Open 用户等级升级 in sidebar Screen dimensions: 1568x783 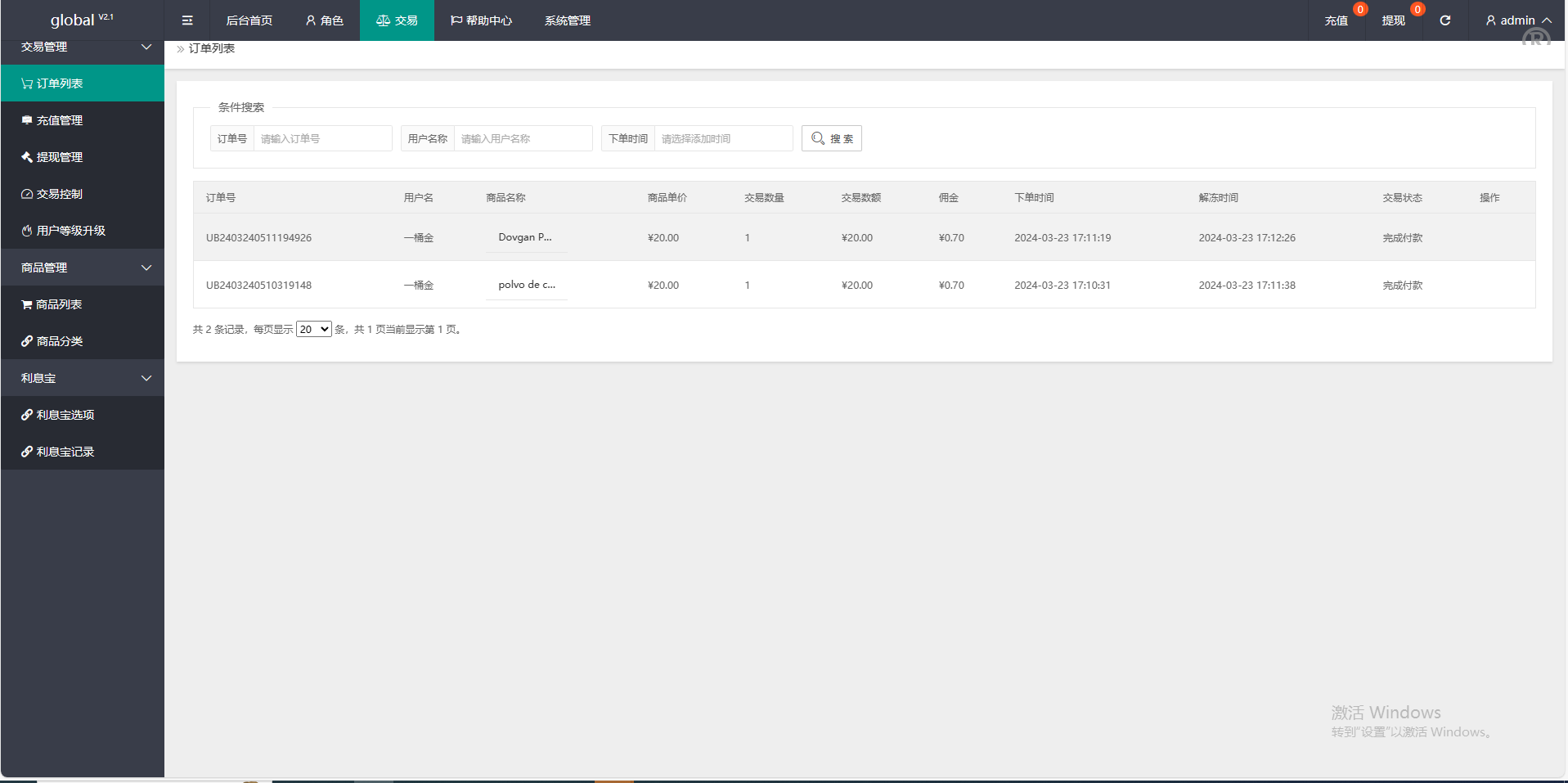[70, 231]
